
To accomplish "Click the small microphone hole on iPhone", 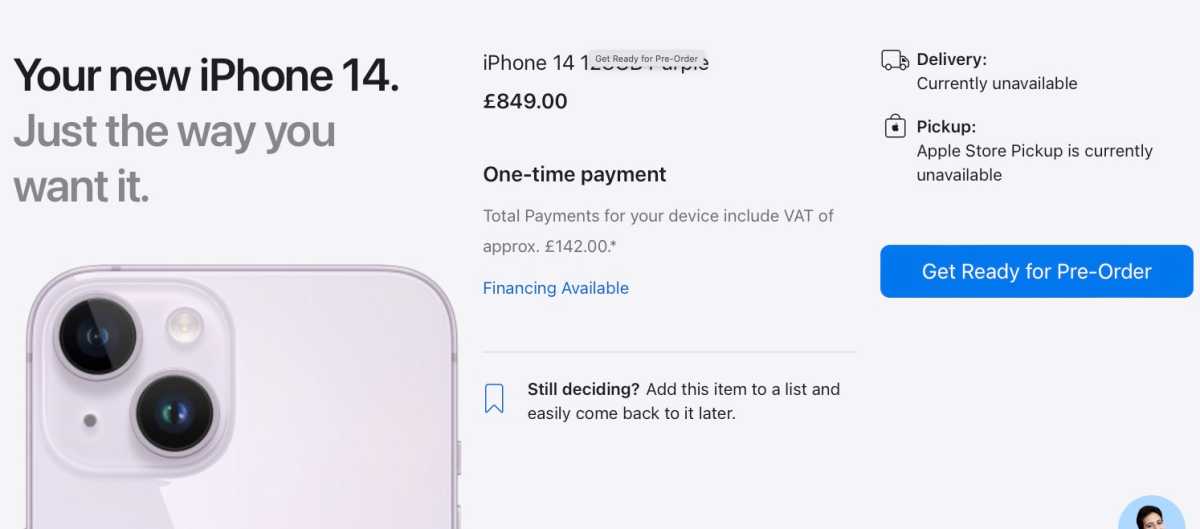I will (90, 420).
